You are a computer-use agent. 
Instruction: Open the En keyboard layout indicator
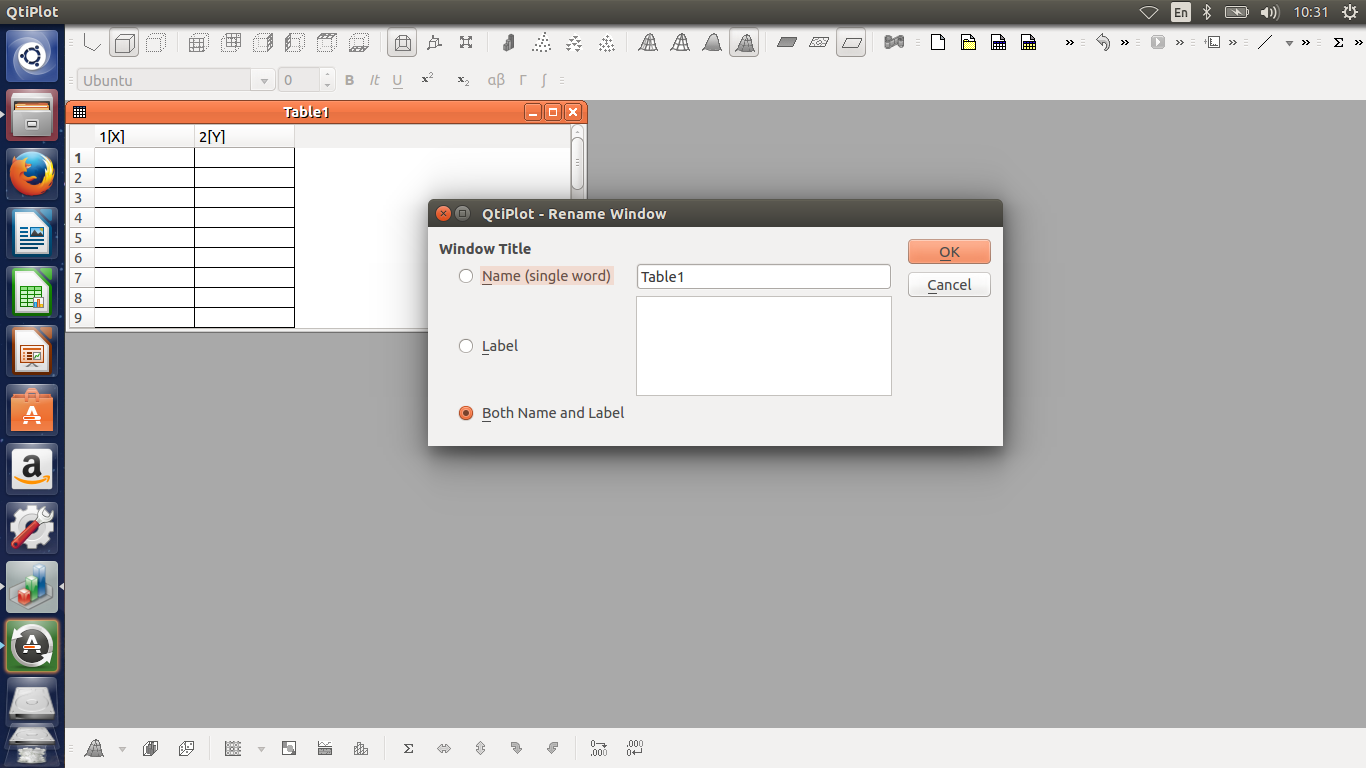coord(1181,12)
